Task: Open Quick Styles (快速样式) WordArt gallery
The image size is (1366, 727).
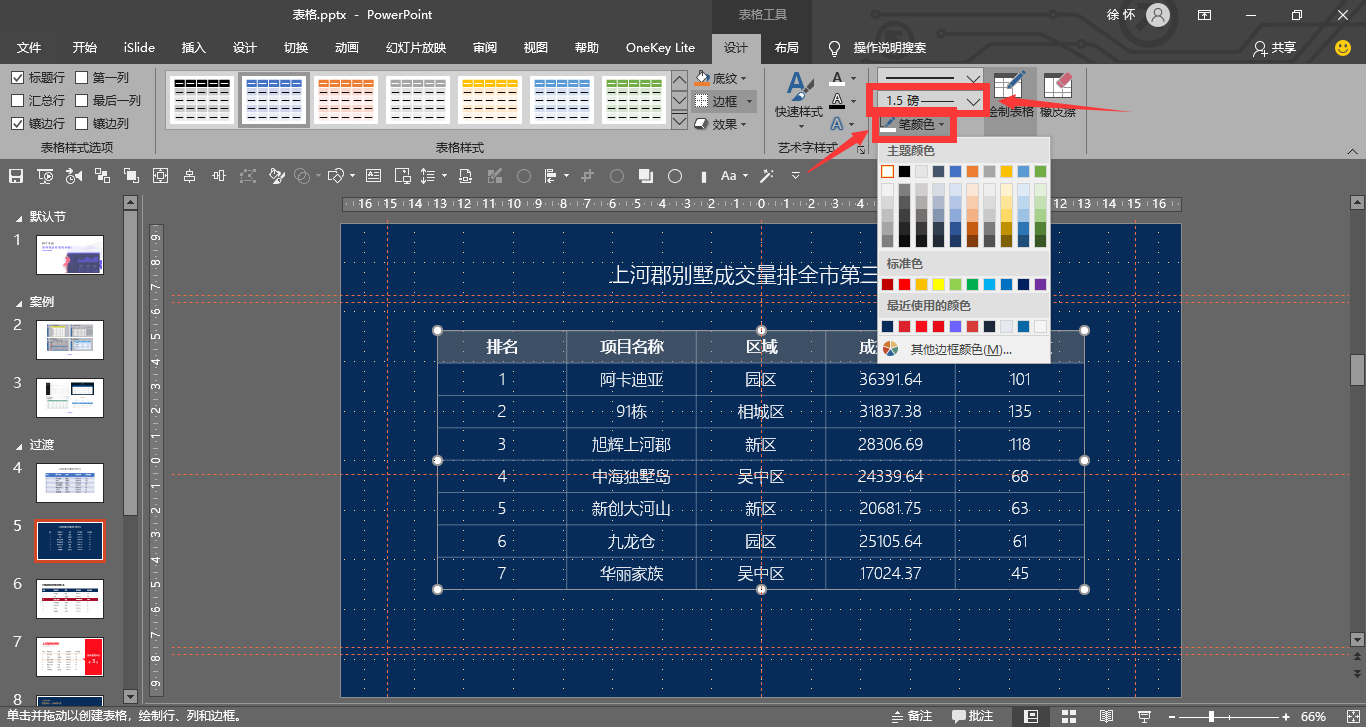Action: point(799,98)
